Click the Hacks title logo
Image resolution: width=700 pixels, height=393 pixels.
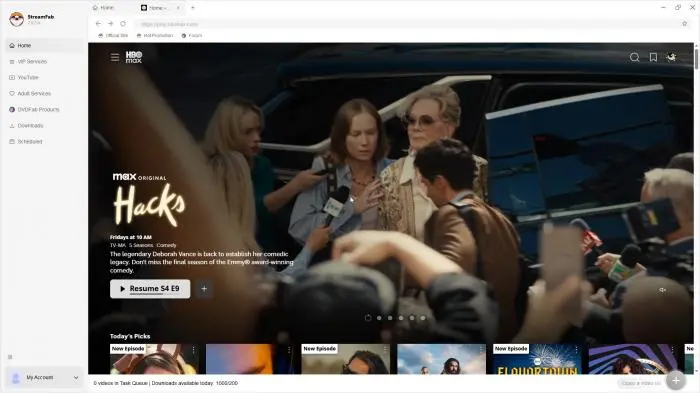[x=149, y=205]
